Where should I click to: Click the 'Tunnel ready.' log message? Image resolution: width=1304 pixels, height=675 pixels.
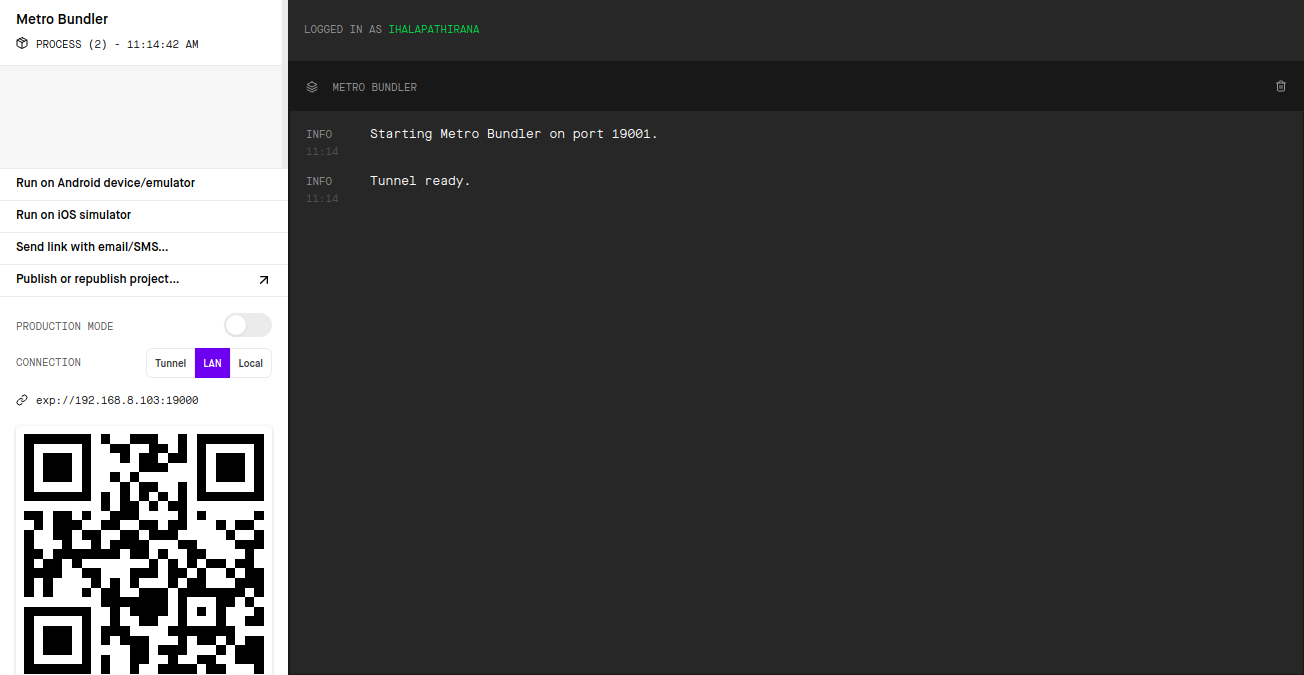tap(420, 181)
